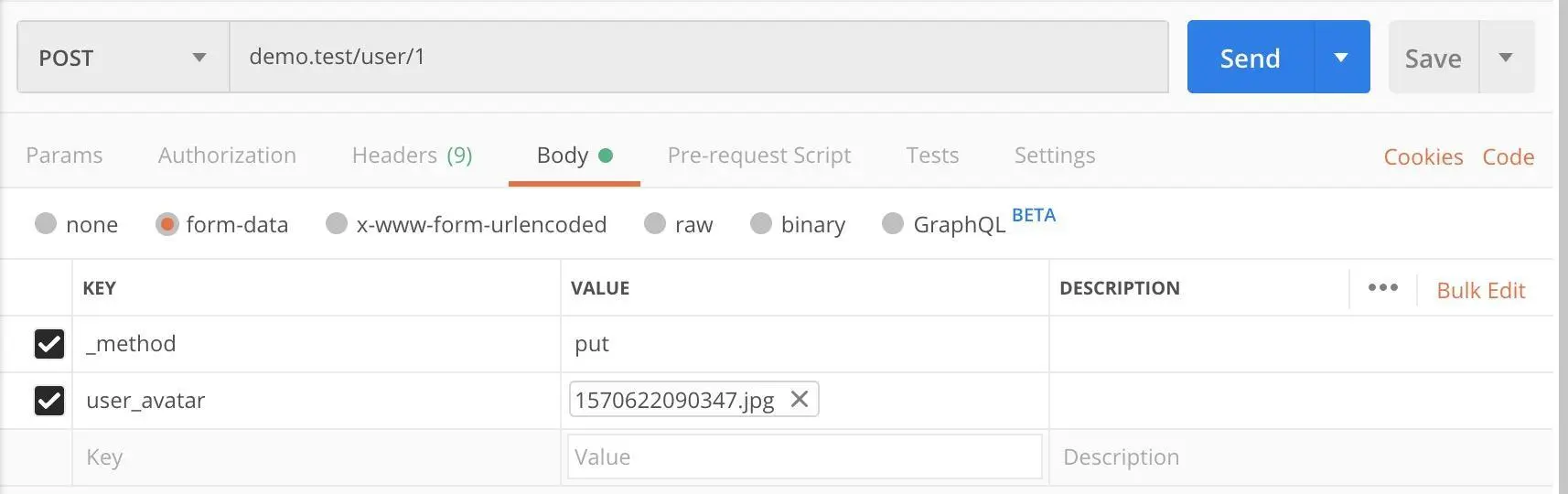Image resolution: width=1568 pixels, height=494 pixels.
Task: Switch to the Headers tab
Action: pos(412,156)
